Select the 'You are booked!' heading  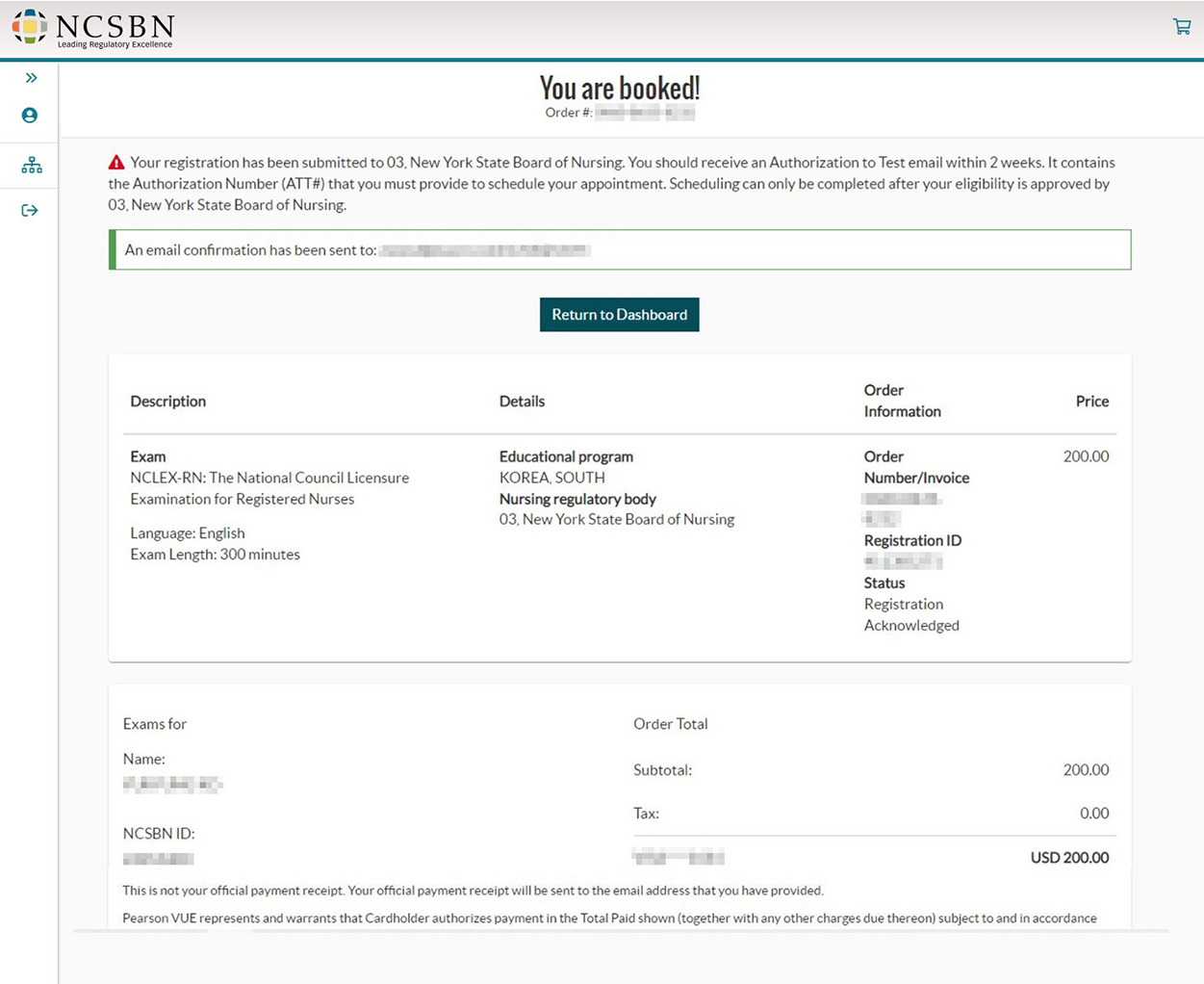point(620,89)
